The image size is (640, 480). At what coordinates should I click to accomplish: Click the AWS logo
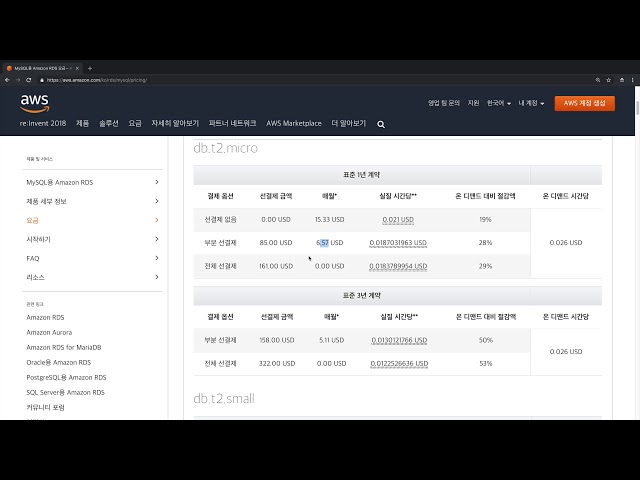(x=35, y=103)
